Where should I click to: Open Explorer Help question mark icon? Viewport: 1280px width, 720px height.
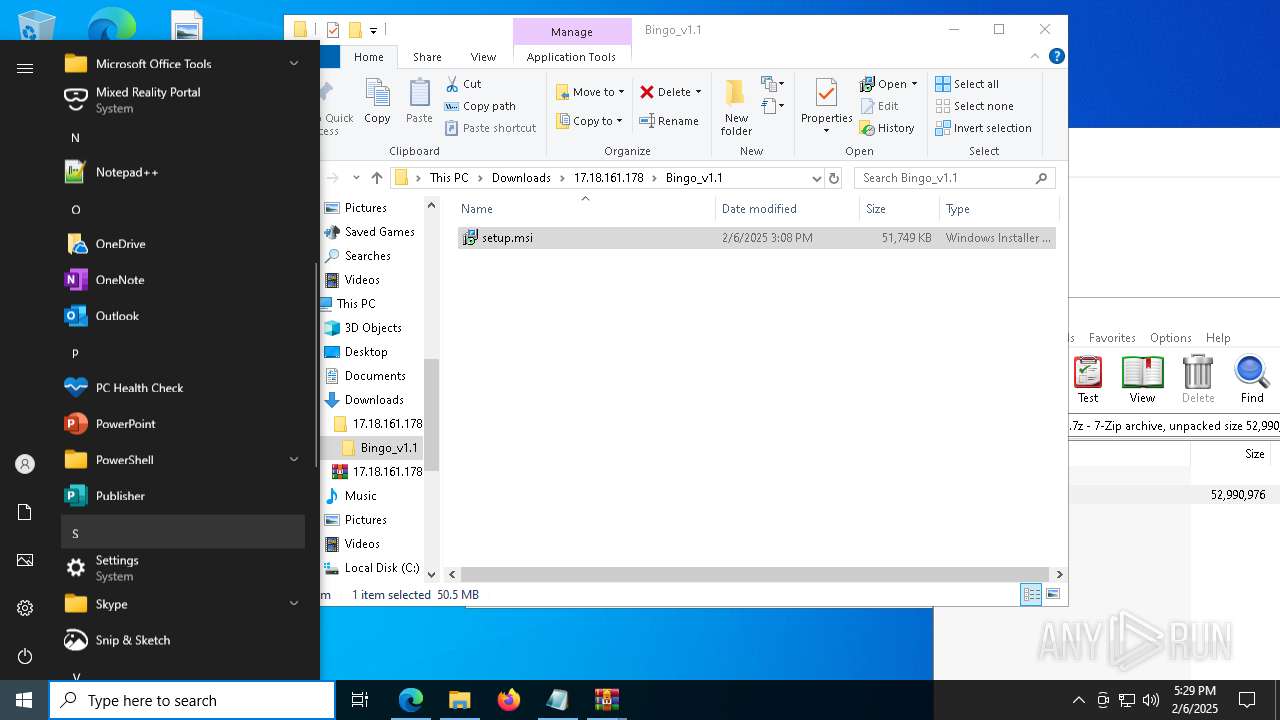1056,56
